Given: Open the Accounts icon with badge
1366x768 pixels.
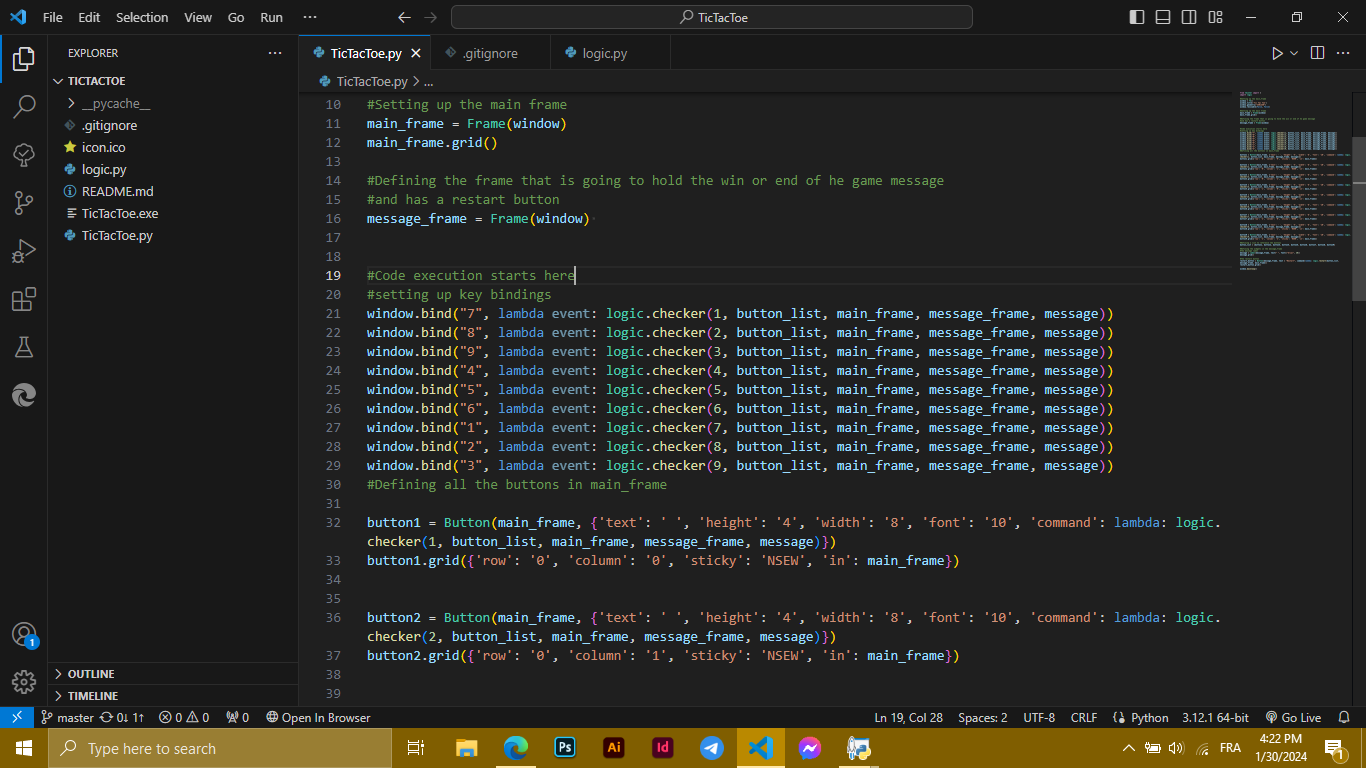Looking at the screenshot, I should [24, 635].
